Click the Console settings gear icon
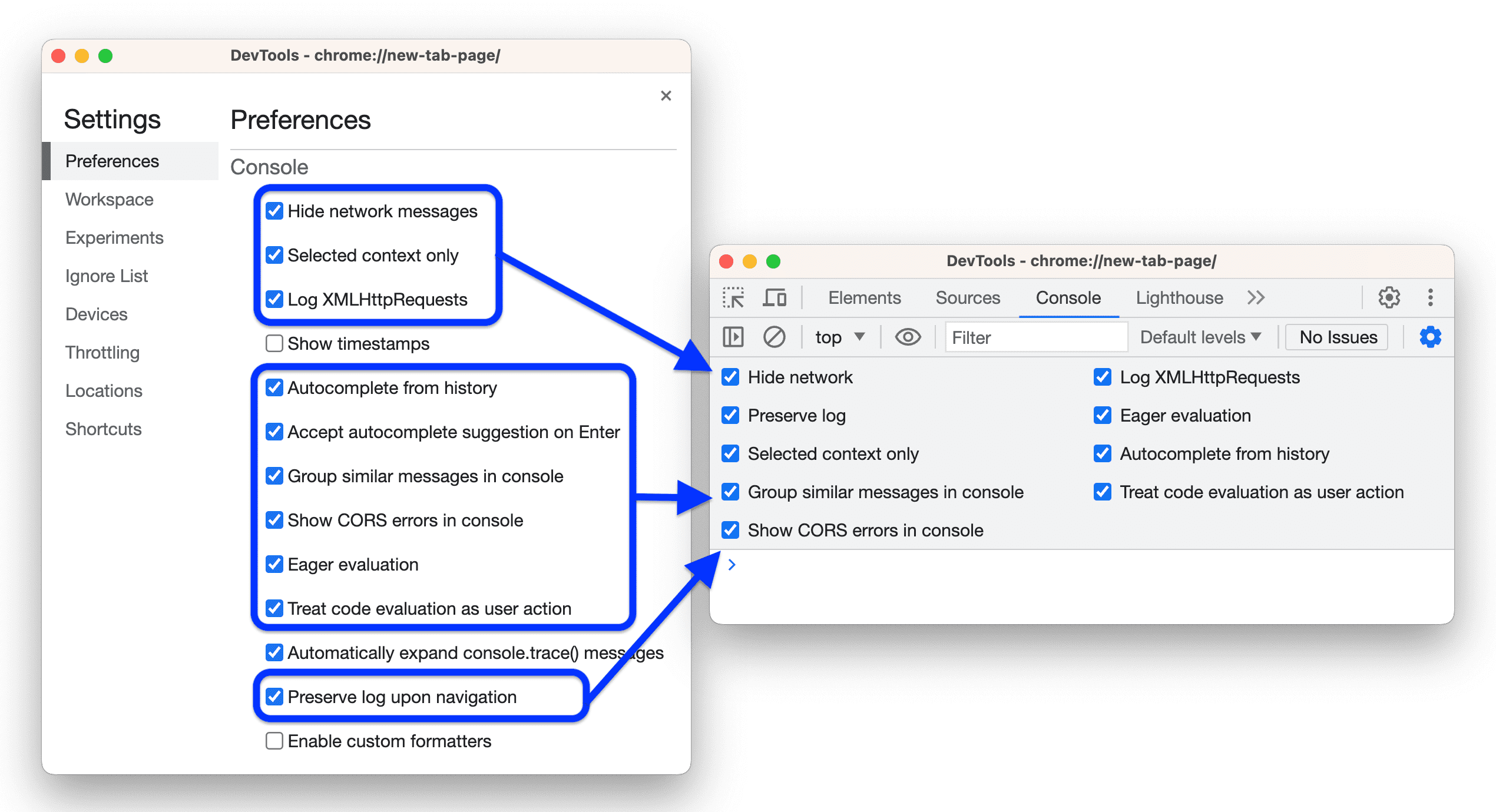Screen dimensions: 1496x812 coord(1430,336)
